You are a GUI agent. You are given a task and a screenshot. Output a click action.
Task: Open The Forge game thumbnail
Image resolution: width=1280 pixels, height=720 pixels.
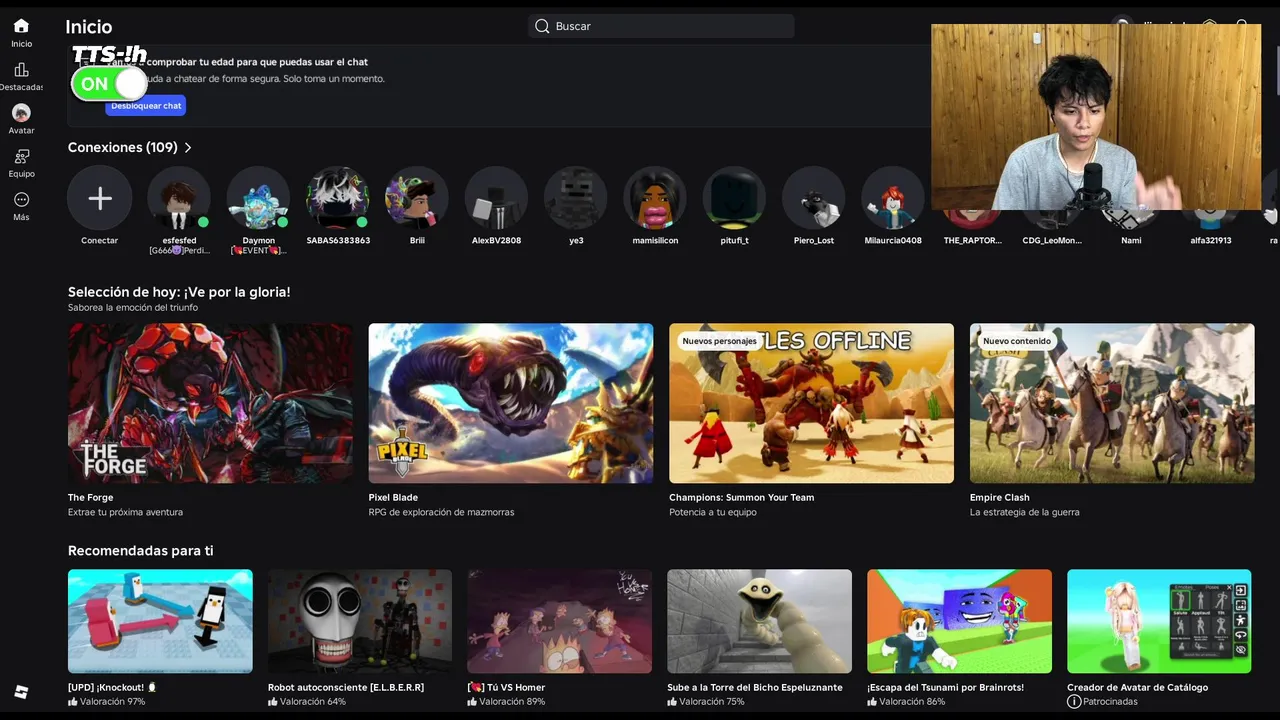click(210, 403)
